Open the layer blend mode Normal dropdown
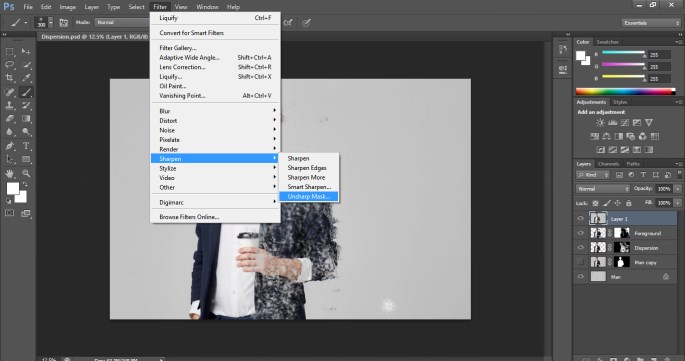The width and height of the screenshot is (685, 361). coord(603,189)
